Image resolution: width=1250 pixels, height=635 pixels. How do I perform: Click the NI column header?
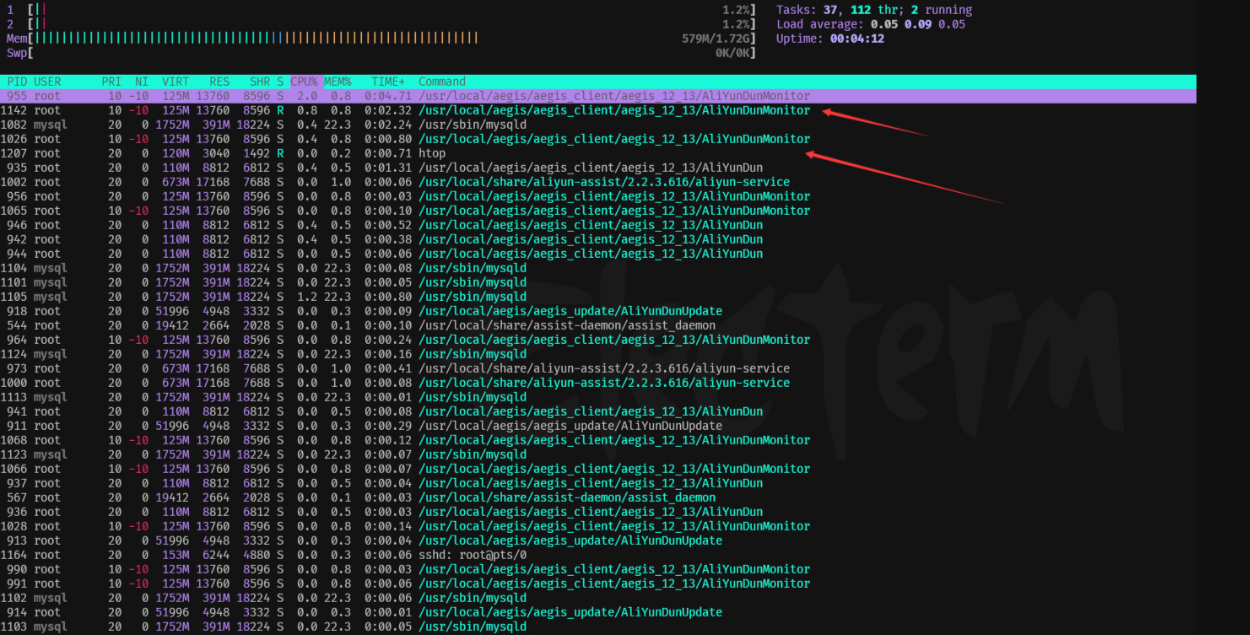click(x=141, y=82)
